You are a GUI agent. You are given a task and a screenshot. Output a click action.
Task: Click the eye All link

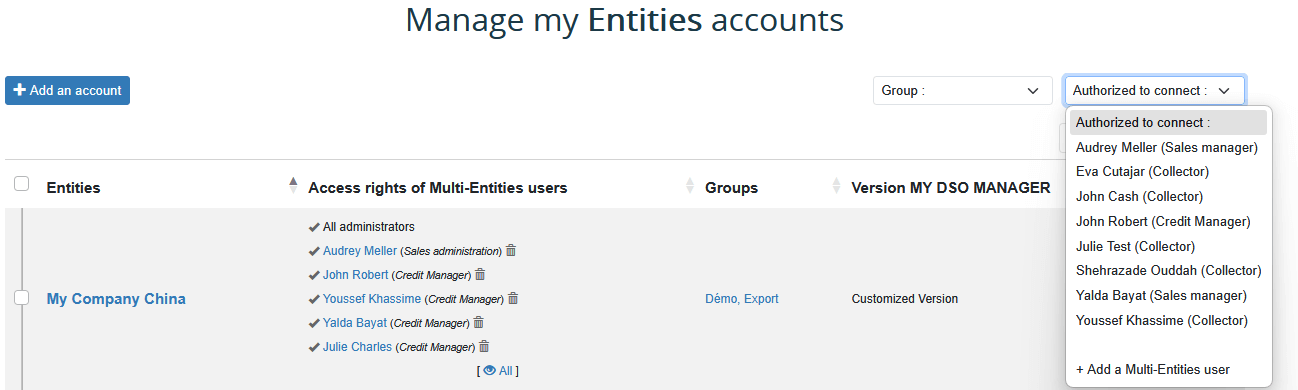click(x=498, y=371)
